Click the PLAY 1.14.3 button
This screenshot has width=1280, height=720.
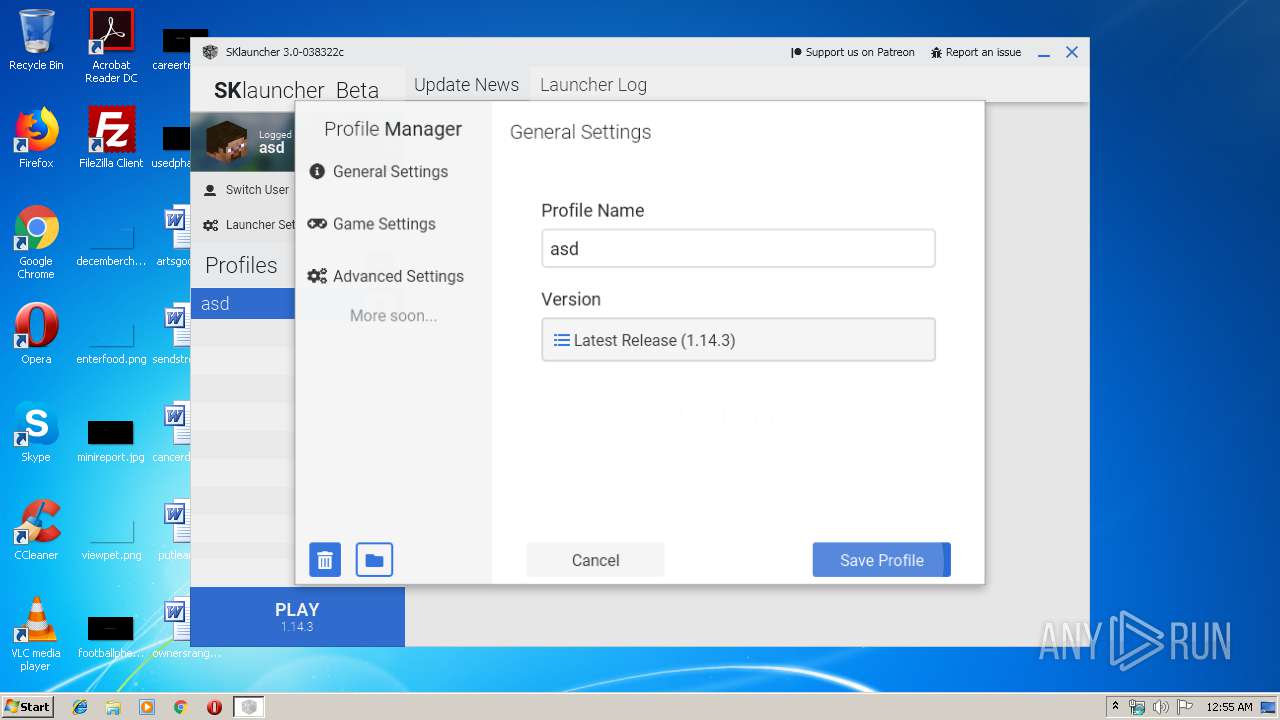tap(297, 617)
